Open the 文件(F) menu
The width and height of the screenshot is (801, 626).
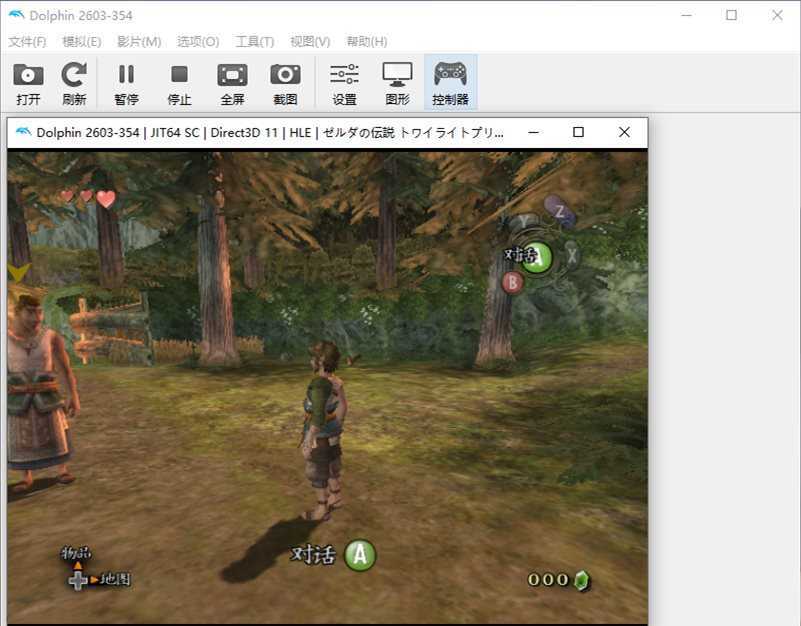27,41
